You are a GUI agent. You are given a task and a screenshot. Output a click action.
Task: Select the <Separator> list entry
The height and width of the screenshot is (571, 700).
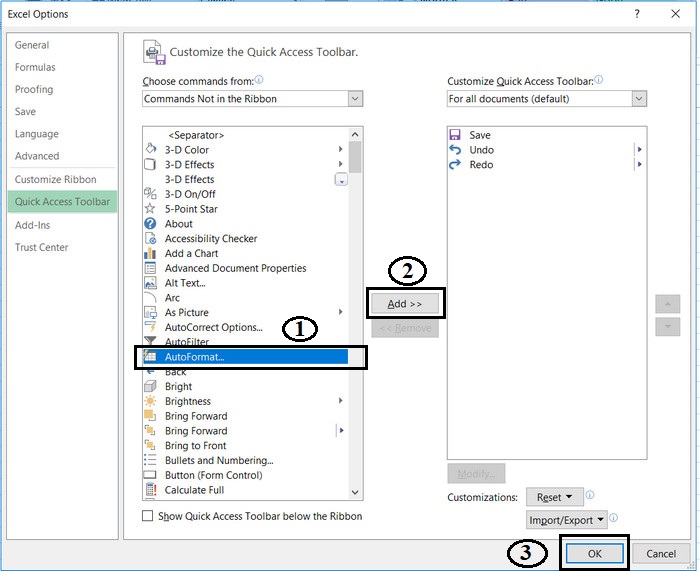[x=196, y=135]
